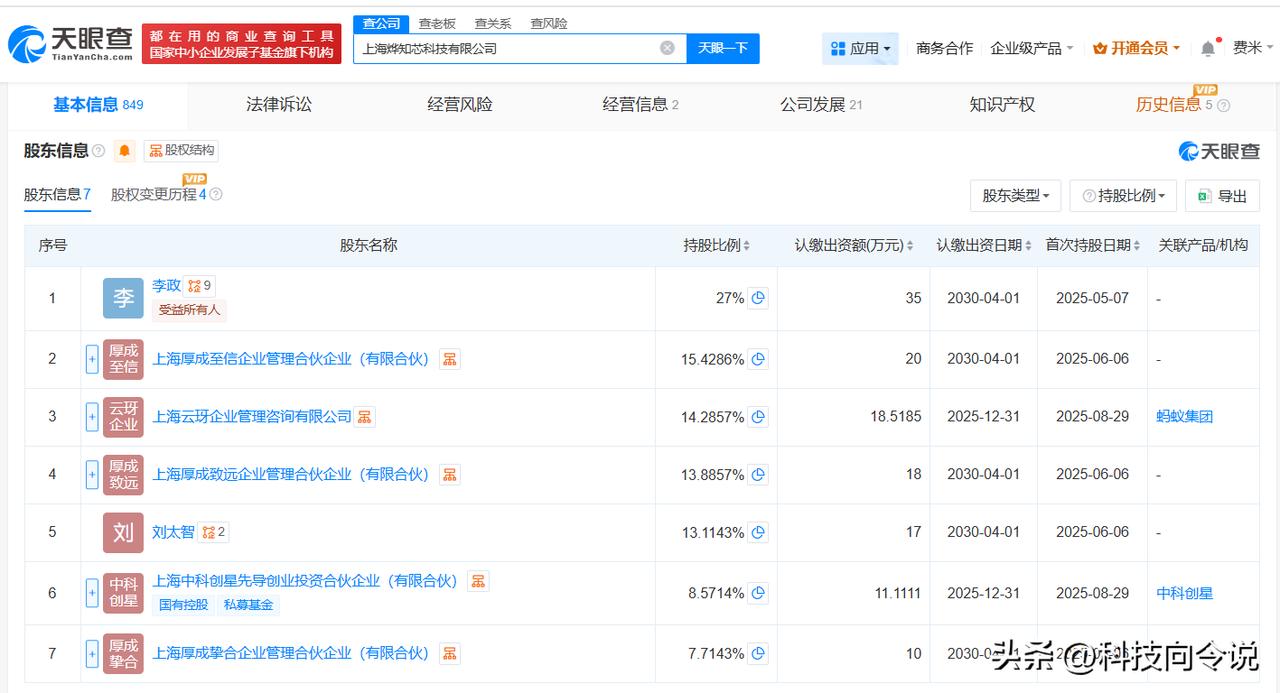
Task: Switch to the 公司发展 tab
Action: [821, 104]
